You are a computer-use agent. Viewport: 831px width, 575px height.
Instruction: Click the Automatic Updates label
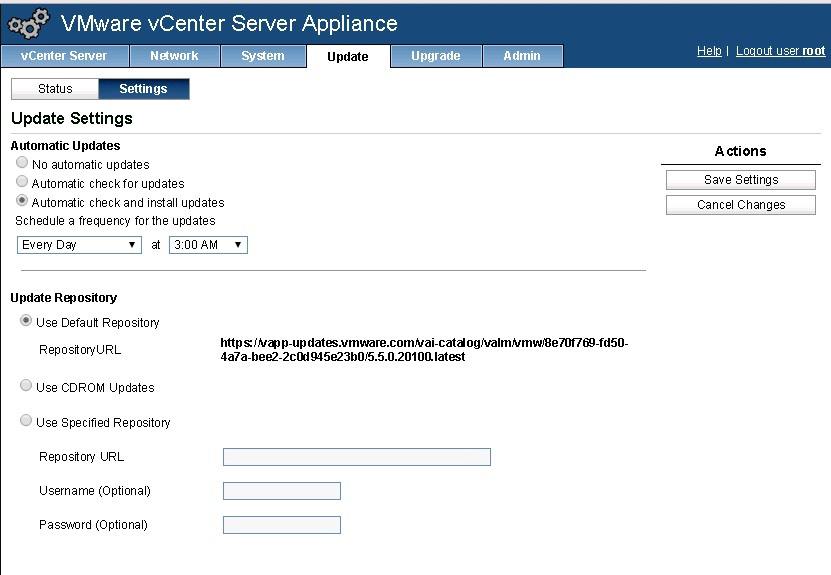(x=65, y=146)
